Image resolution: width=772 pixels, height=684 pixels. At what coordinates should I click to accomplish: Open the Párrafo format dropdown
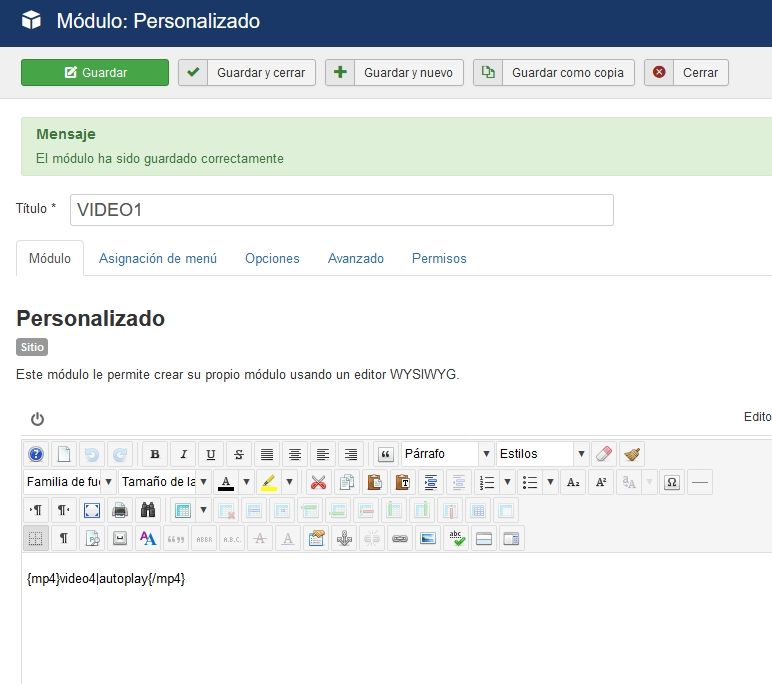(448, 454)
